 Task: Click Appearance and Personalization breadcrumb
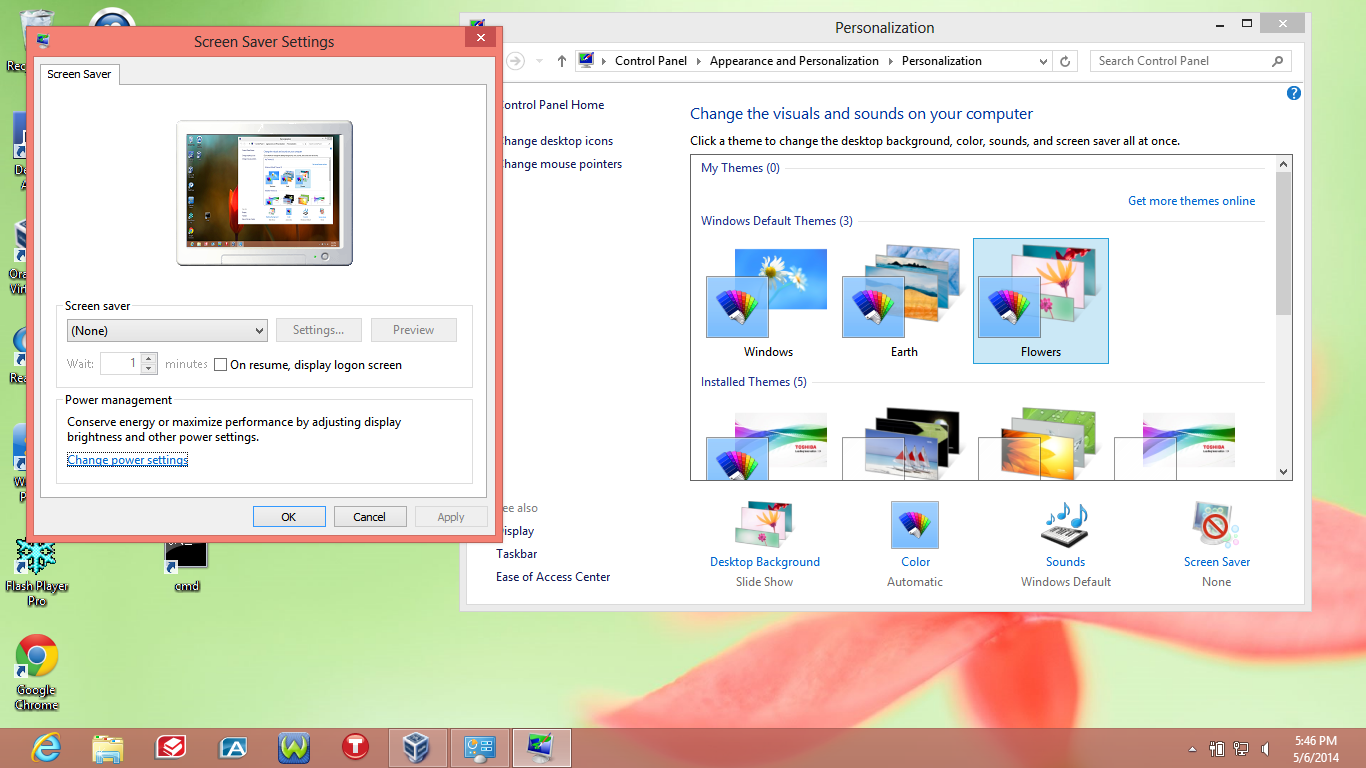794,61
